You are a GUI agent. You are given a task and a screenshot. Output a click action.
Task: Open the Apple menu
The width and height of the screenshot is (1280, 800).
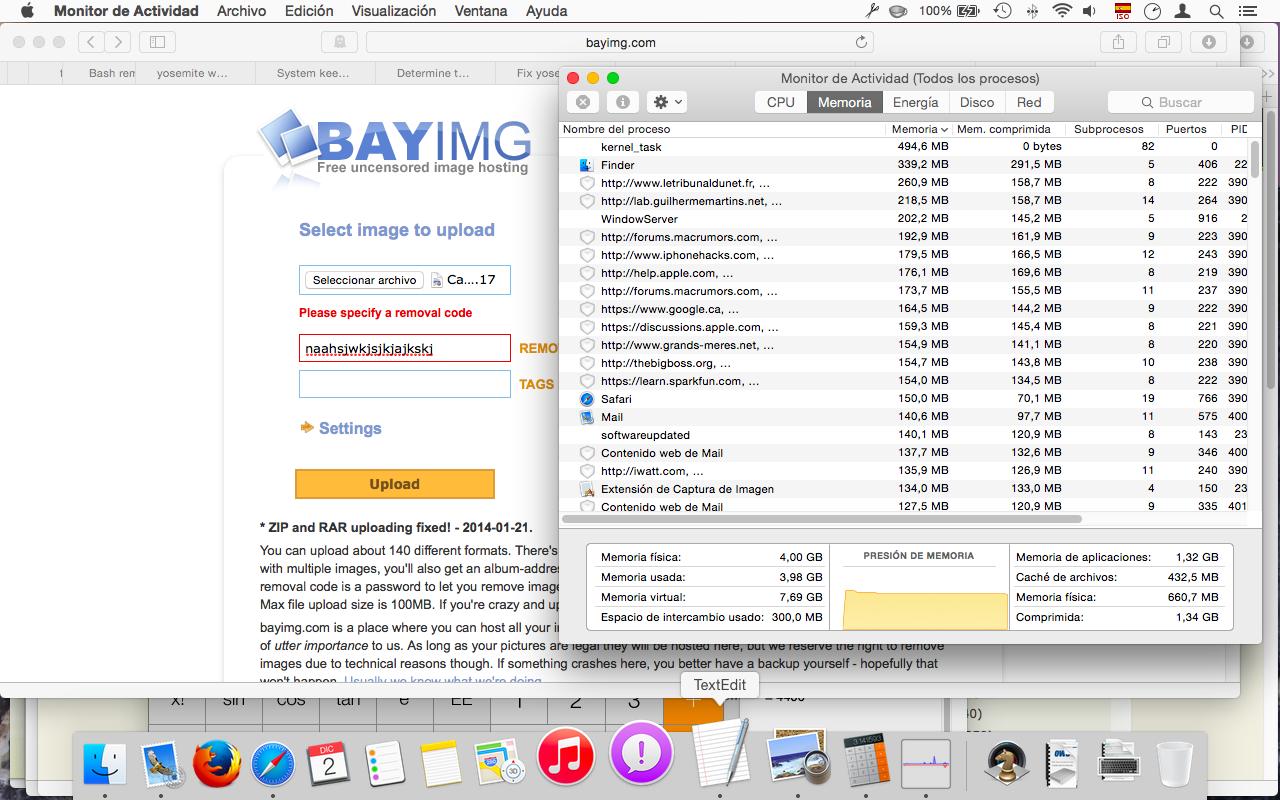[27, 11]
